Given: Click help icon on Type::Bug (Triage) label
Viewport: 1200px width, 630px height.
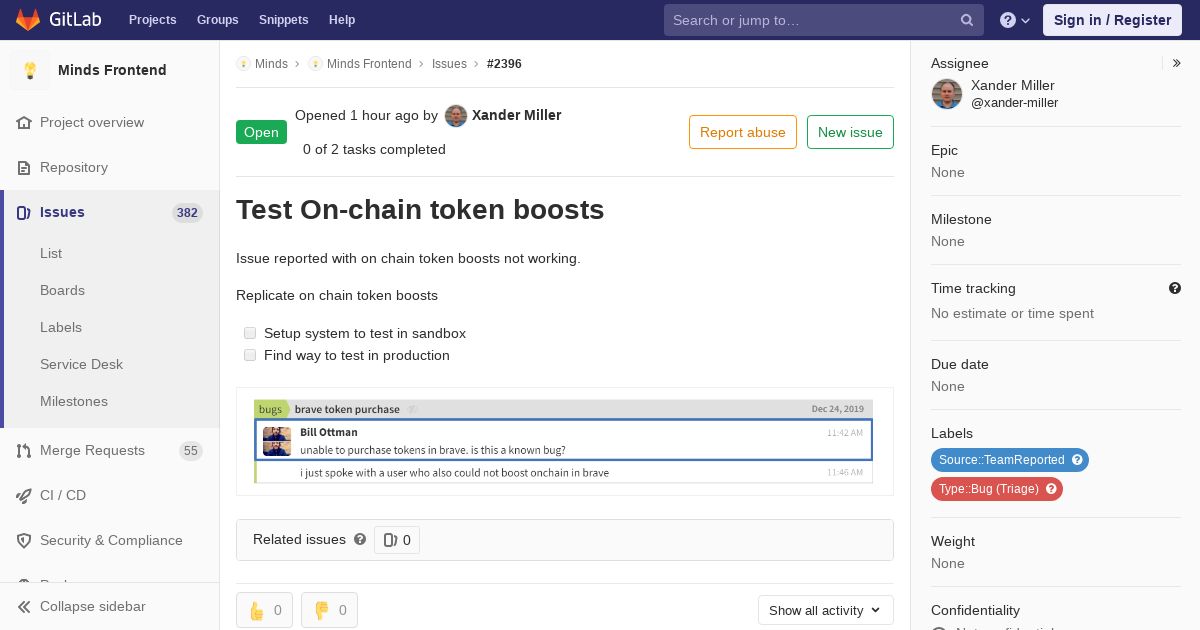Looking at the screenshot, I should 1051,489.
